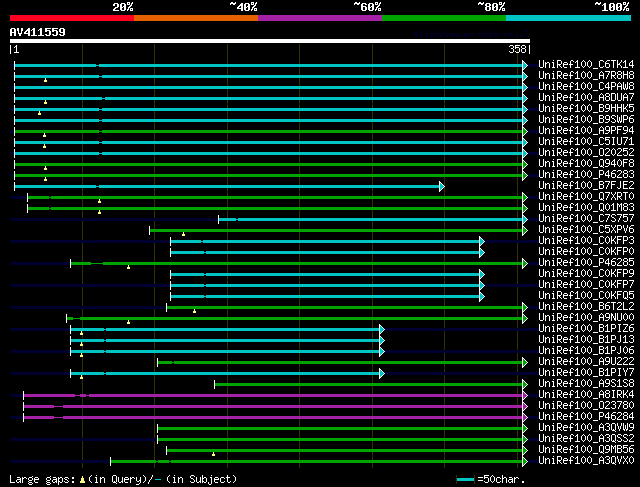Select the UniRef100_A9S1S8 label
This screenshot has height=487, width=640.
(586, 384)
